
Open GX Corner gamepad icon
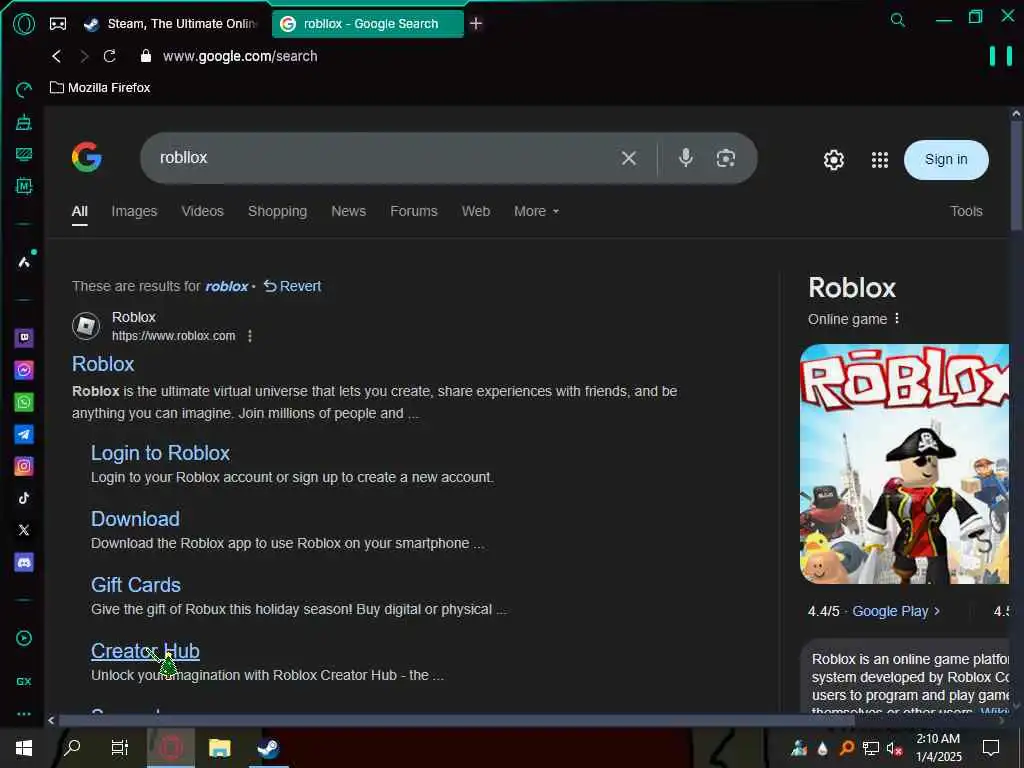pos(57,24)
